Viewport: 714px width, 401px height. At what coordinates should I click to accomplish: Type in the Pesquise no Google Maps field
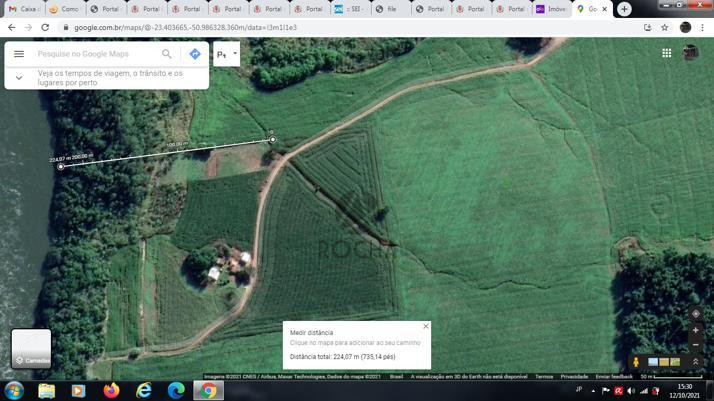(x=95, y=54)
